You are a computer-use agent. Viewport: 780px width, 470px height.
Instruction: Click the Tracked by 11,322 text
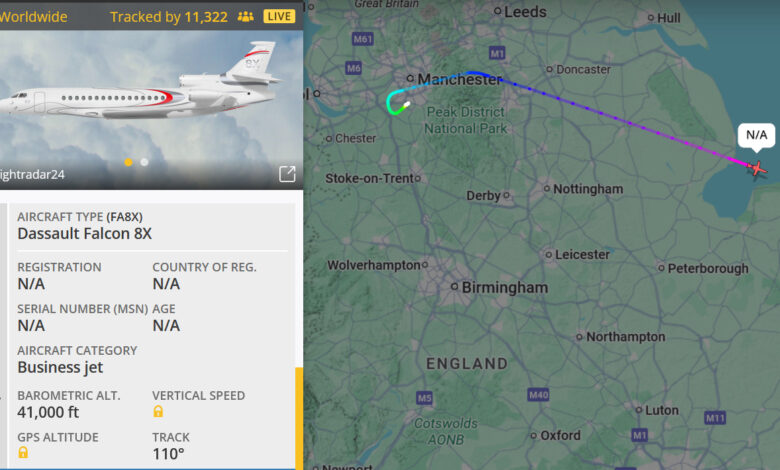click(169, 17)
